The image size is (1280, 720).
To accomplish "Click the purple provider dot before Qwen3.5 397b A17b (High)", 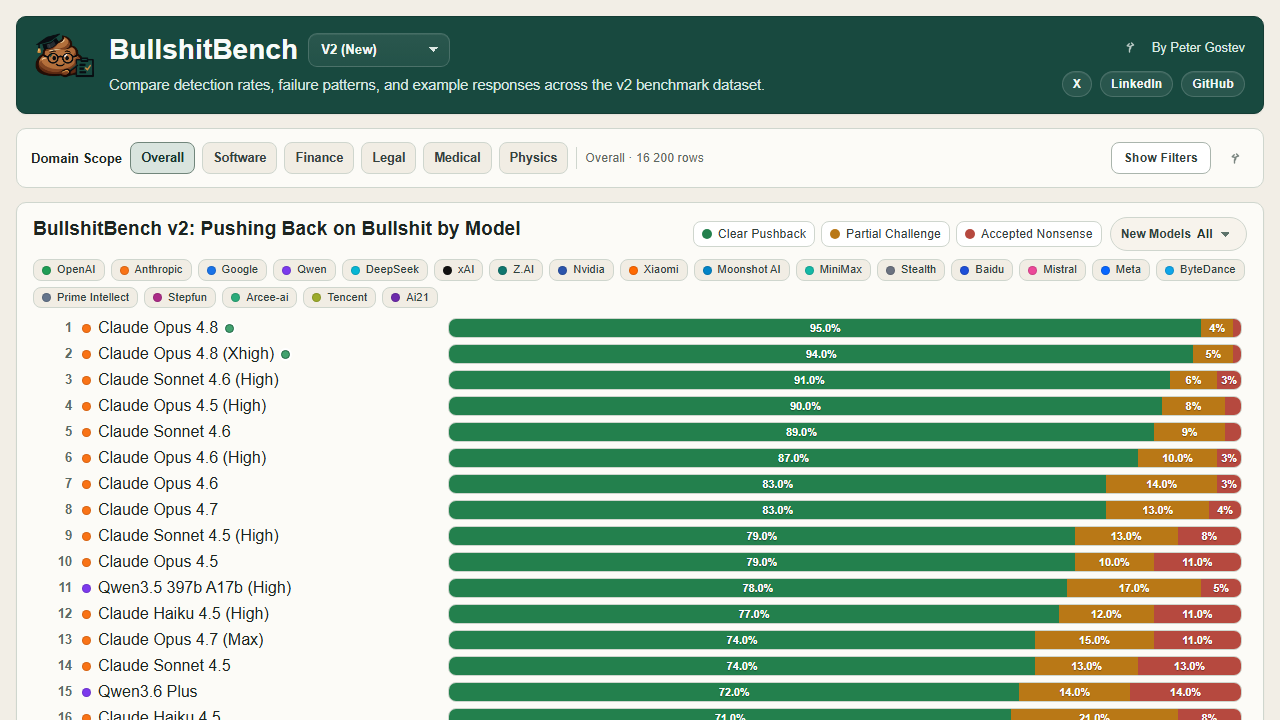I will (86, 588).
